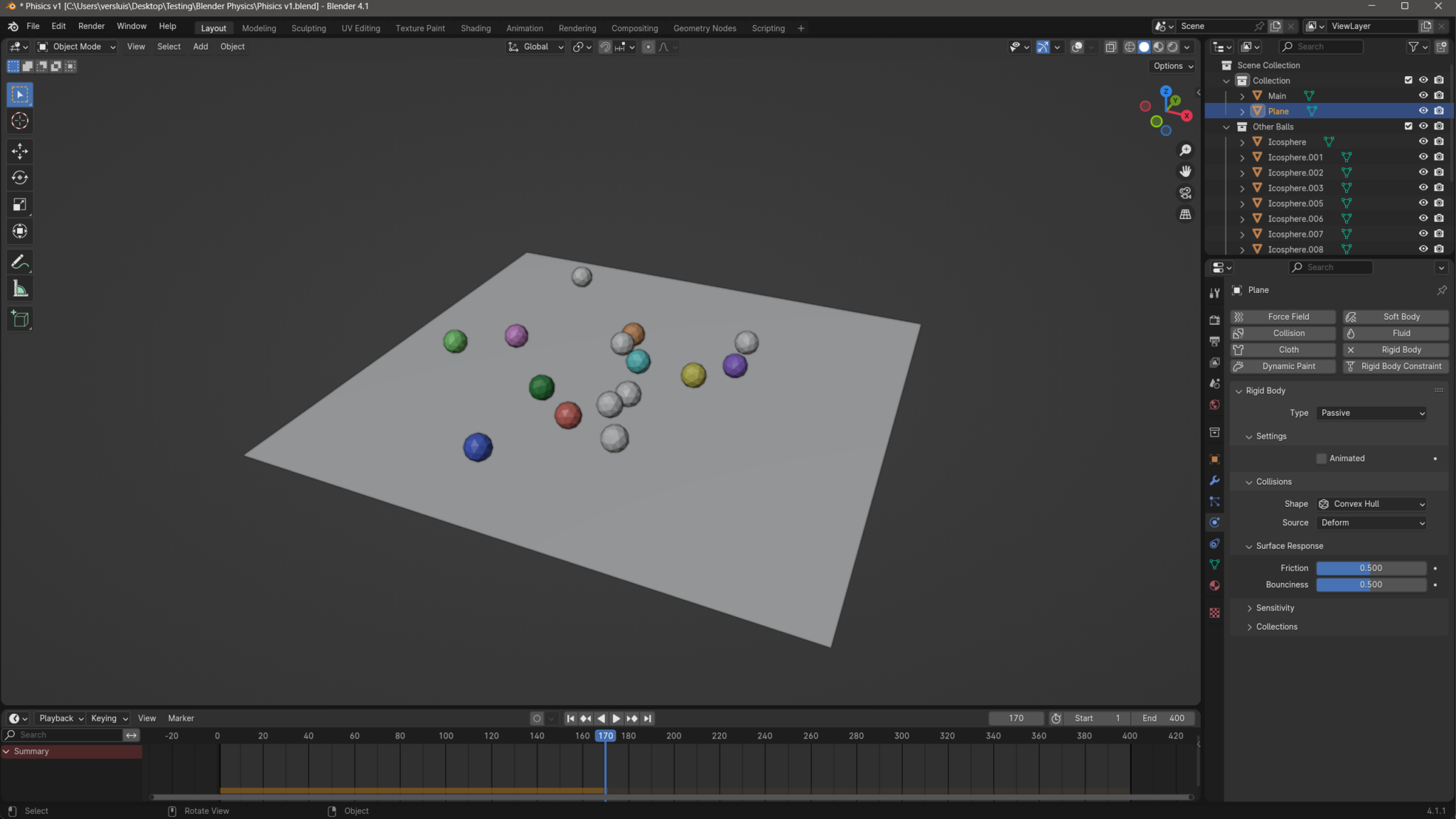Click the Rigid Body Constraint button
Image resolution: width=1456 pixels, height=819 pixels.
point(1394,366)
